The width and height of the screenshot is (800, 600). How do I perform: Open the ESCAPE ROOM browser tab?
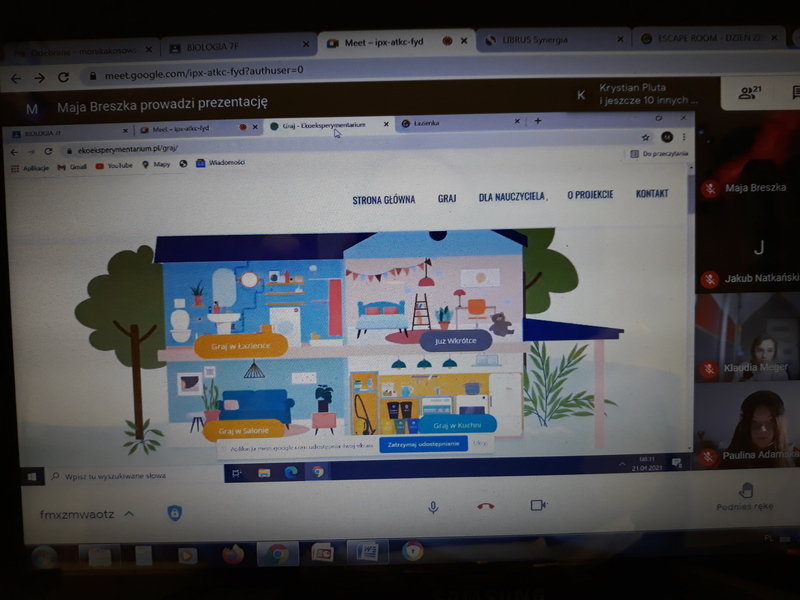(x=700, y=38)
